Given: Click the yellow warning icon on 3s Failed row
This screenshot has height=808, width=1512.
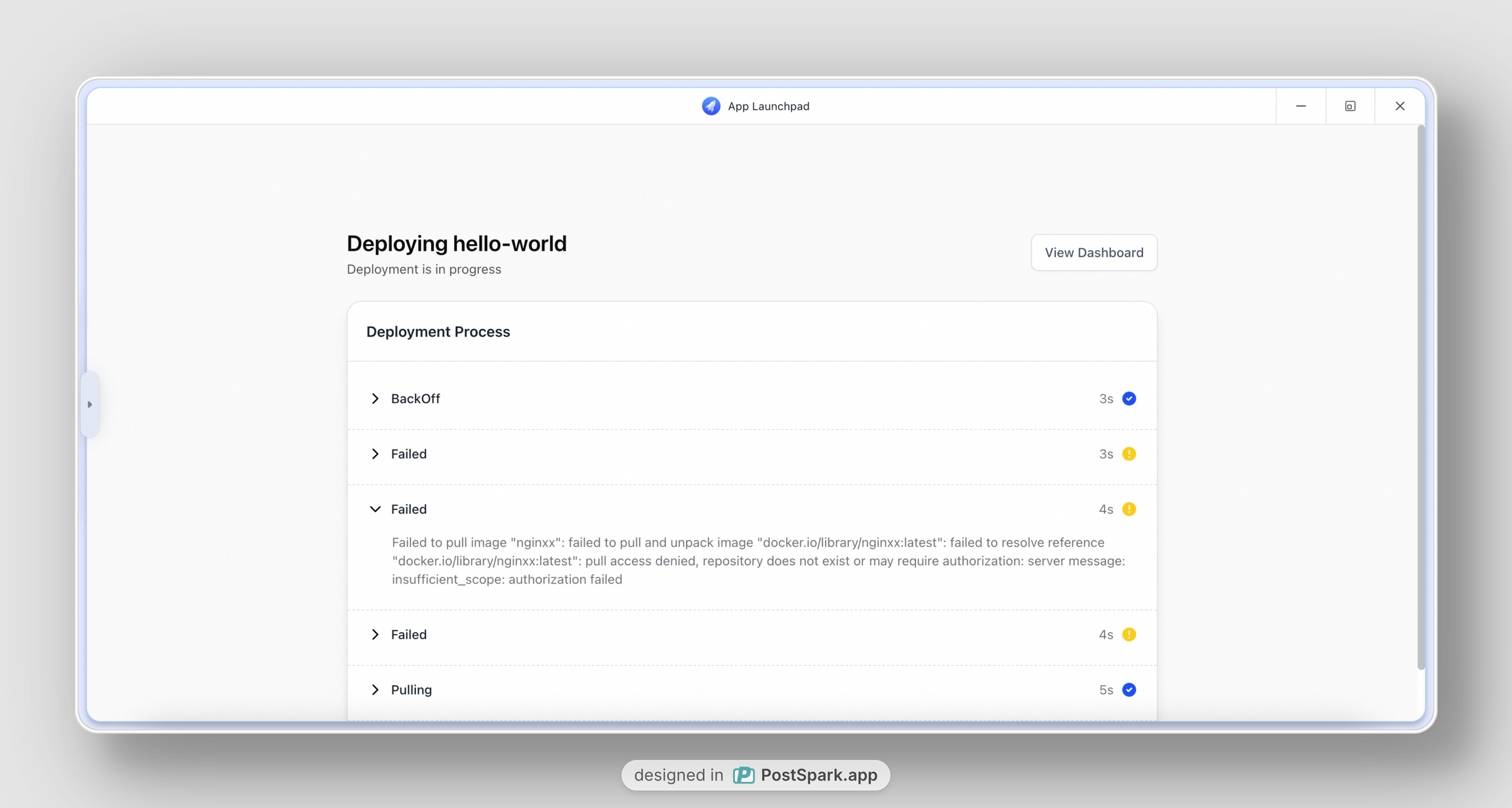Looking at the screenshot, I should click(x=1129, y=454).
